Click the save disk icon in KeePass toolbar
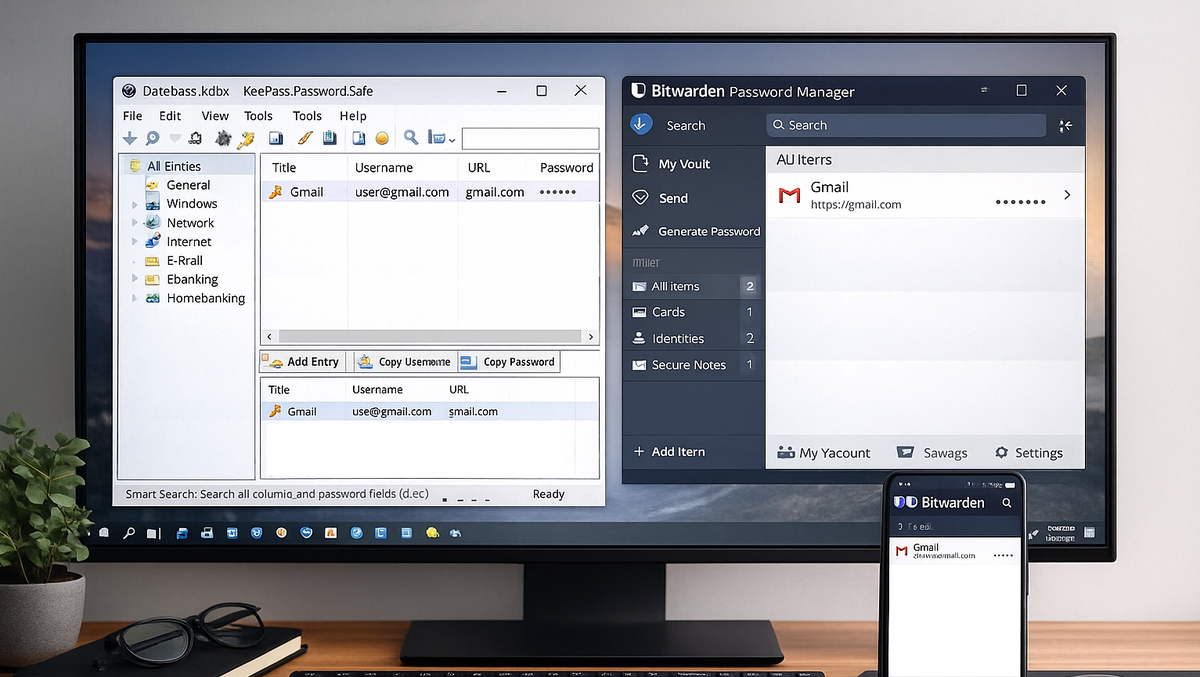This screenshot has height=677, width=1200. click(277, 139)
